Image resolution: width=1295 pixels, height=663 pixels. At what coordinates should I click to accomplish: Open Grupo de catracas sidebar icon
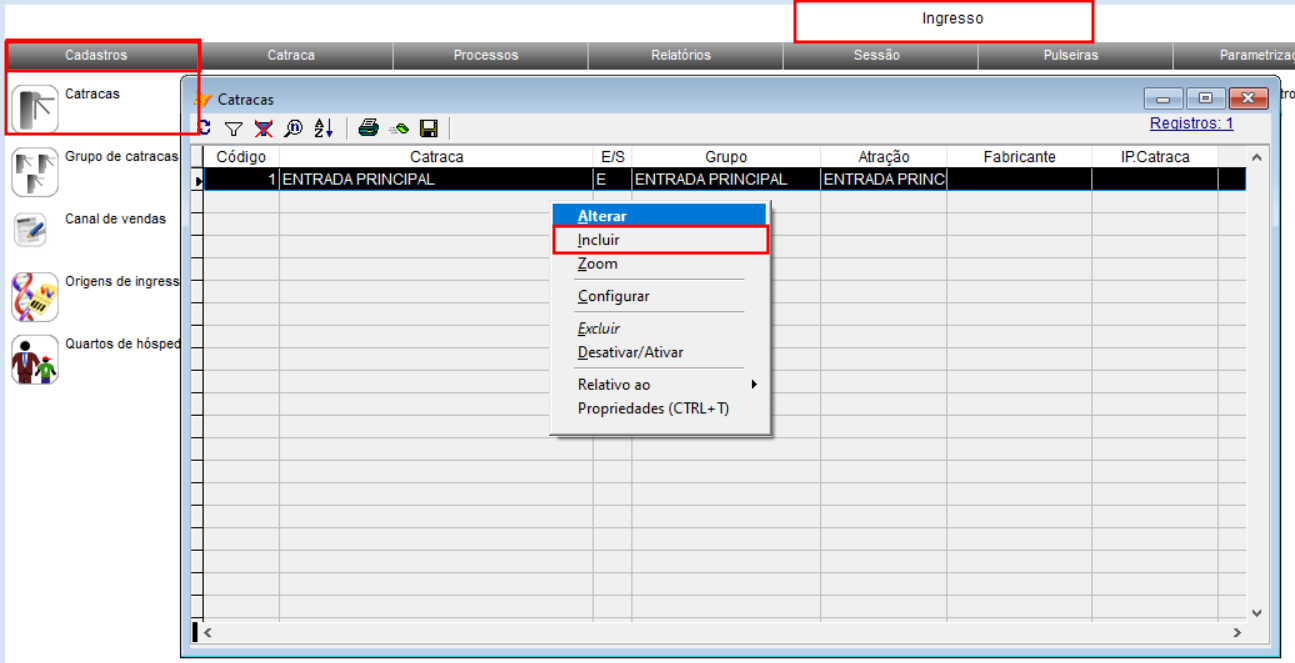(x=35, y=172)
